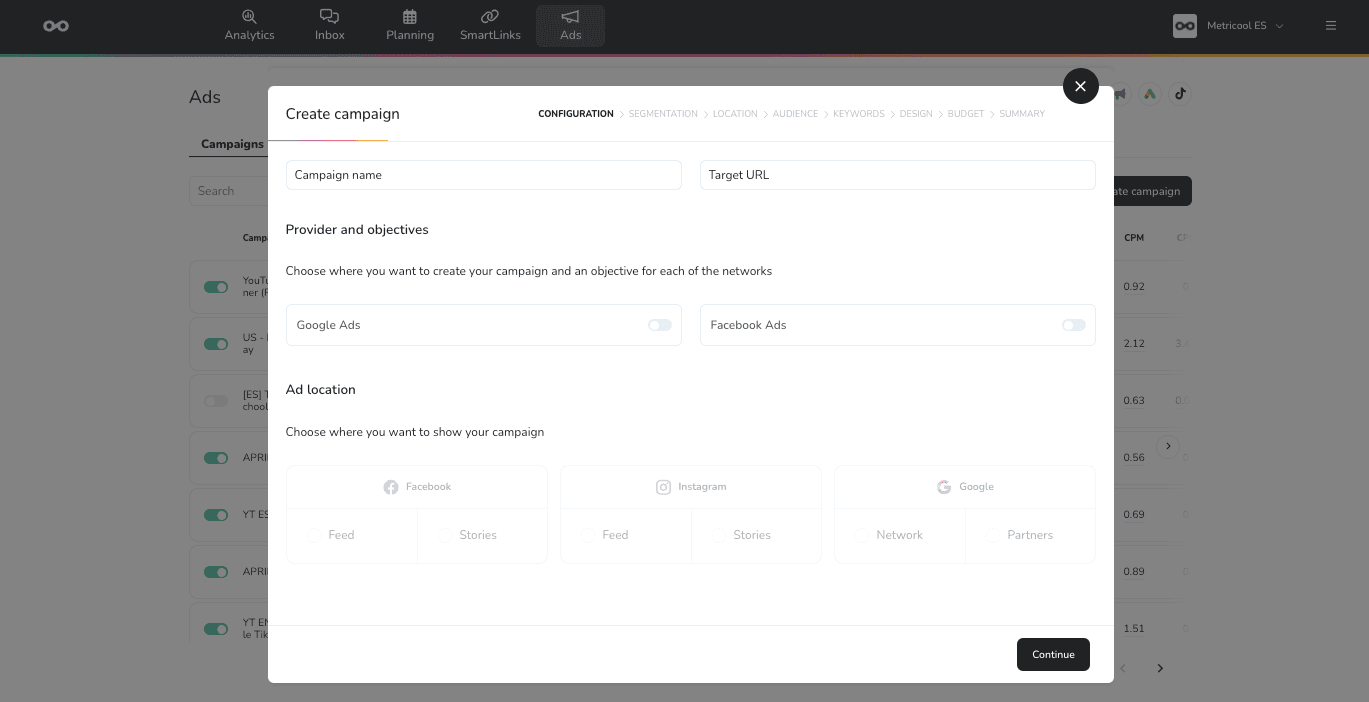Open the Analytics section icon
1369x702 pixels.
(x=249, y=17)
